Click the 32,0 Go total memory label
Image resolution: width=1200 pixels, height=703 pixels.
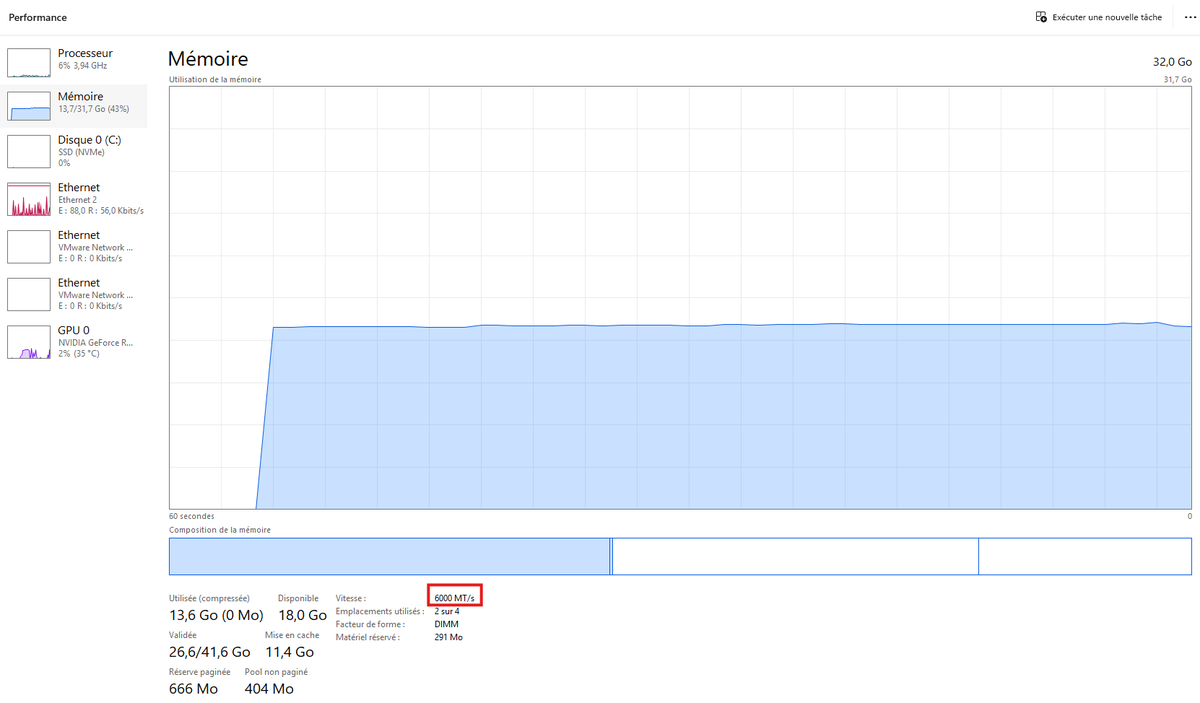click(x=1173, y=62)
